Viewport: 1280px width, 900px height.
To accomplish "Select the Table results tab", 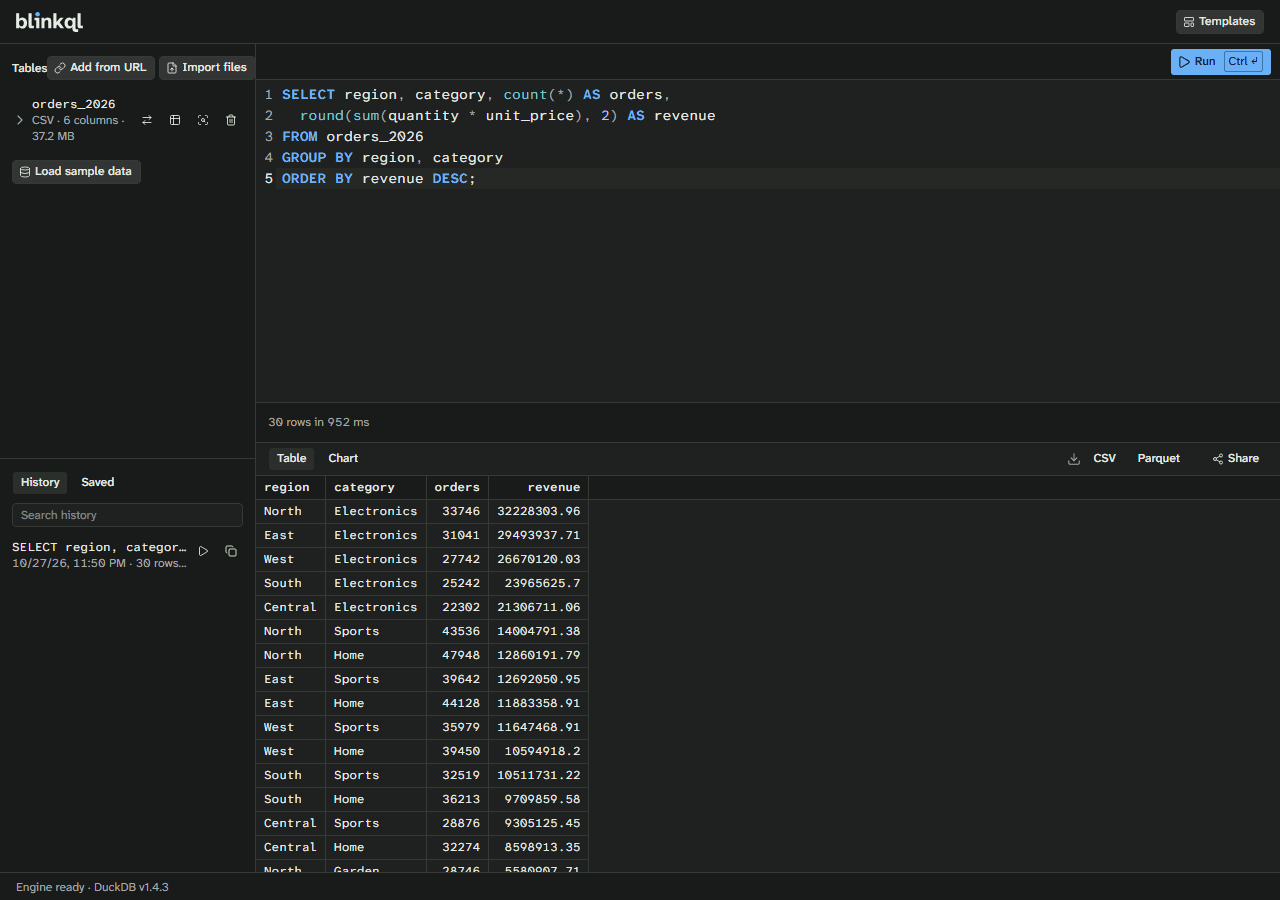I will [291, 459].
